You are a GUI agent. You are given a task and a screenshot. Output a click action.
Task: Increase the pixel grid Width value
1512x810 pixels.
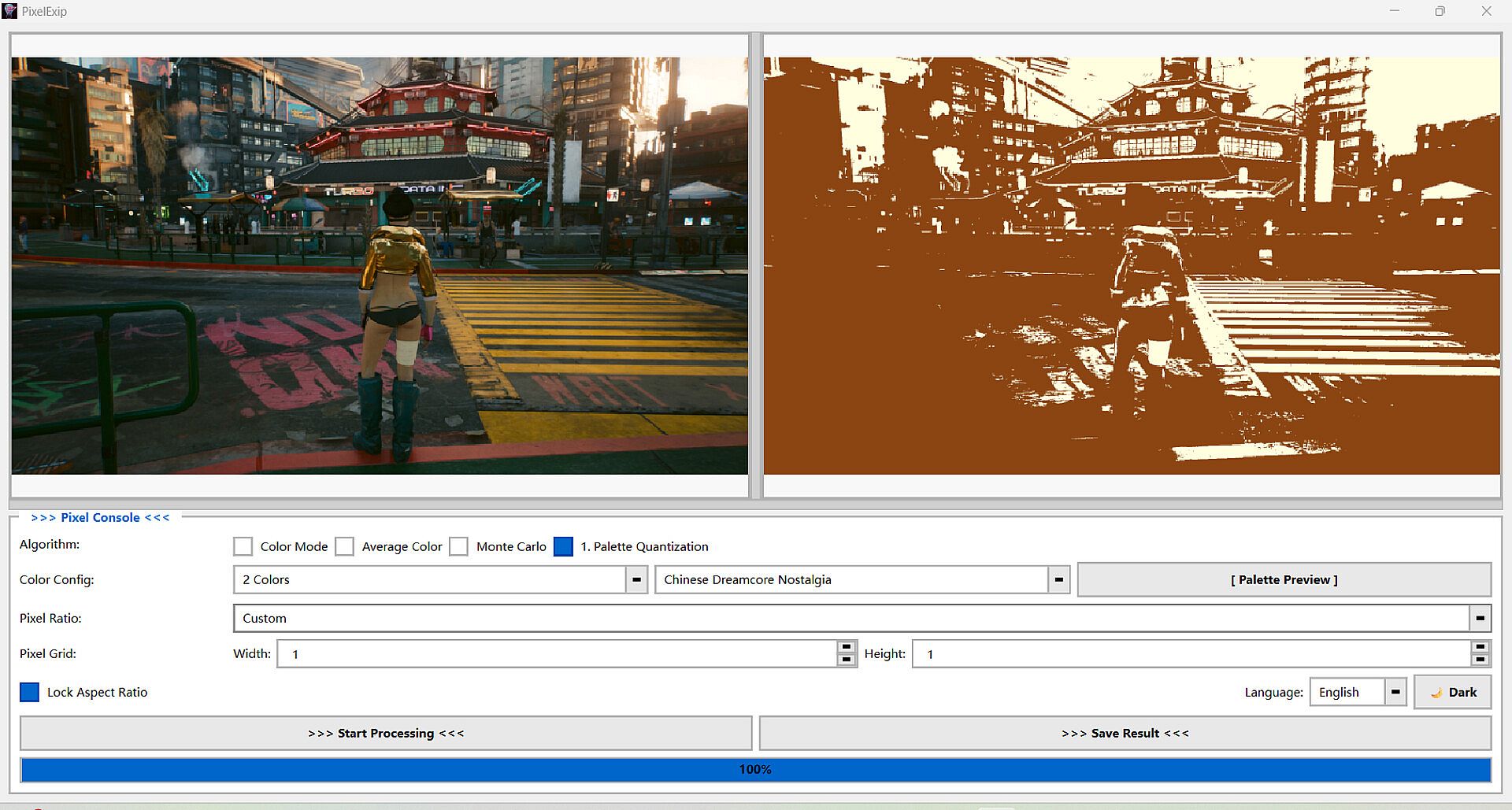click(847, 647)
